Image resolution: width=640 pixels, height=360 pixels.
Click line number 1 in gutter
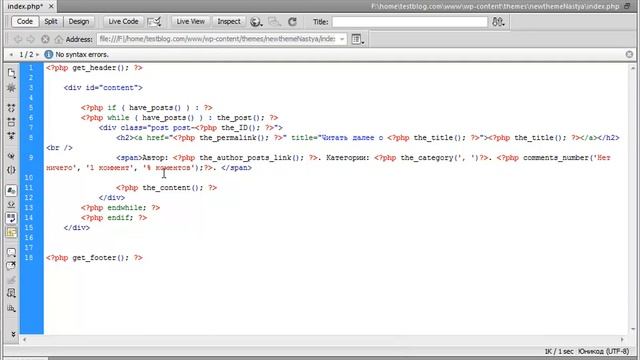(31, 68)
